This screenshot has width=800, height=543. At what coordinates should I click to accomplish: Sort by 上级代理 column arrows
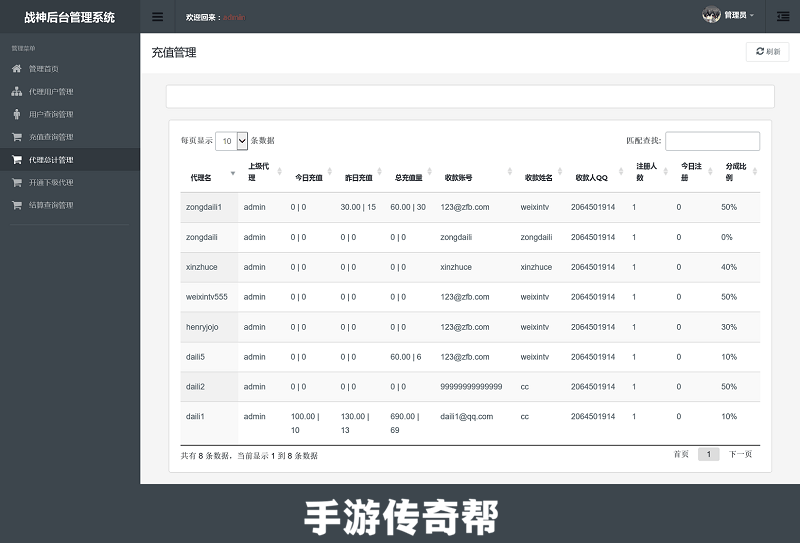(x=279, y=171)
